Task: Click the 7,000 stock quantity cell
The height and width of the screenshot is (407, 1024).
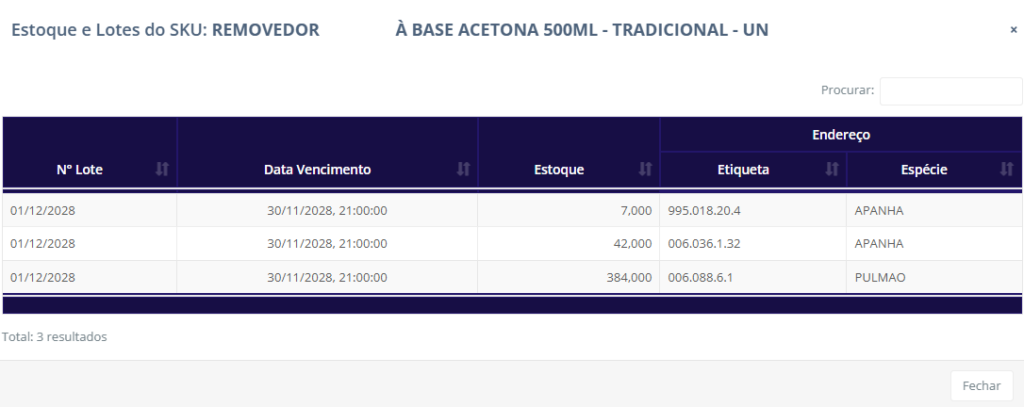Action: pyautogui.click(x=635, y=210)
